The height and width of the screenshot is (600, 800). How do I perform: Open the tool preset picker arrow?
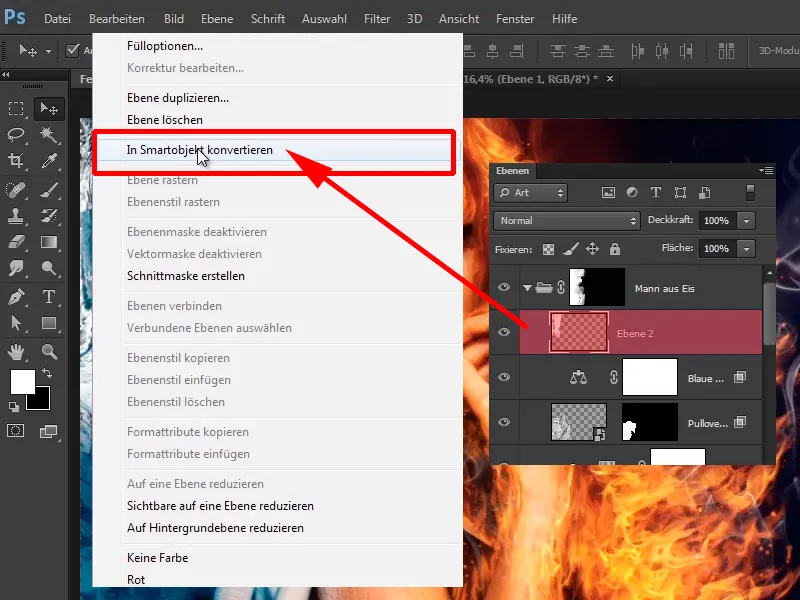click(x=48, y=51)
